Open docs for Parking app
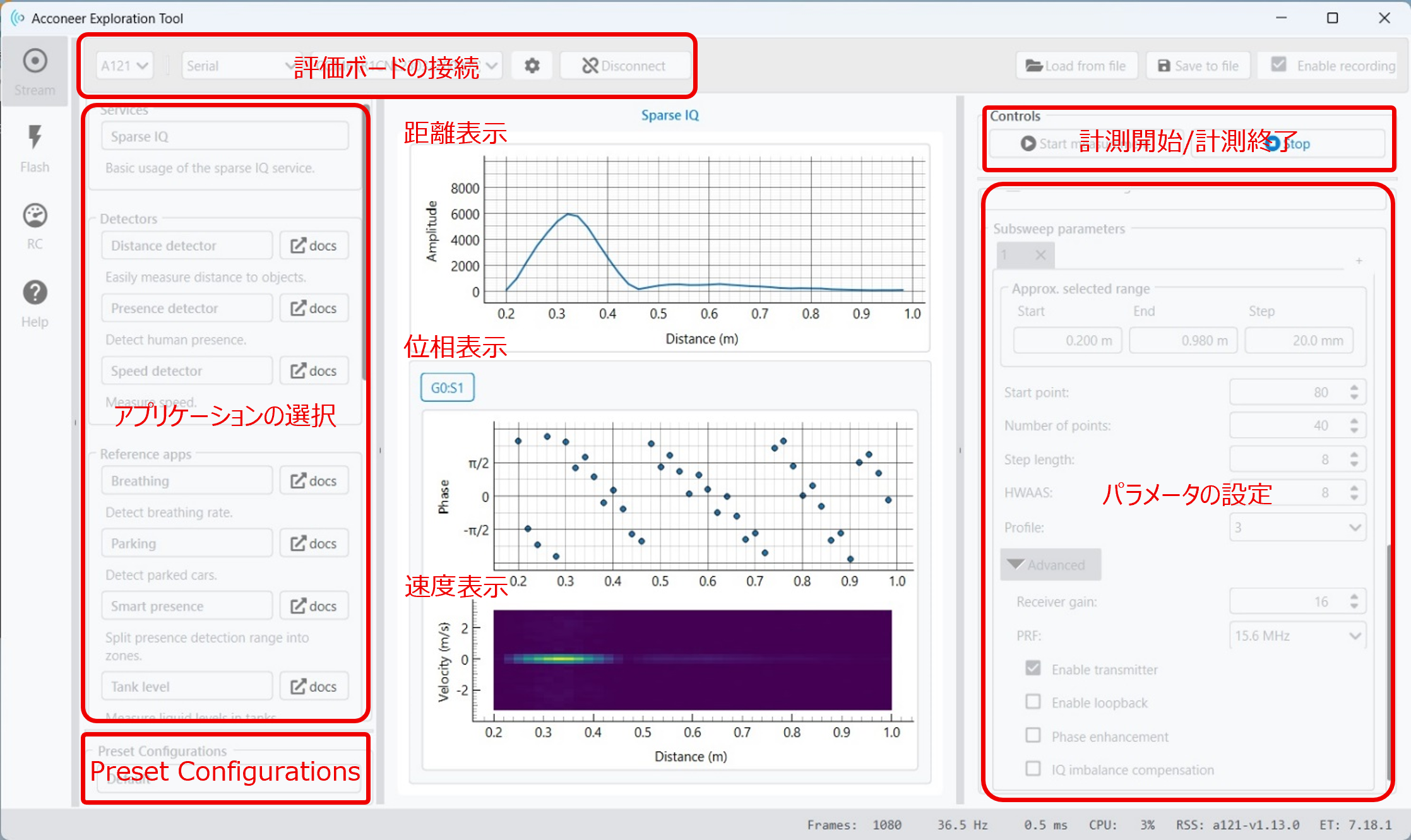Viewport: 1411px width, 840px height. [314, 543]
